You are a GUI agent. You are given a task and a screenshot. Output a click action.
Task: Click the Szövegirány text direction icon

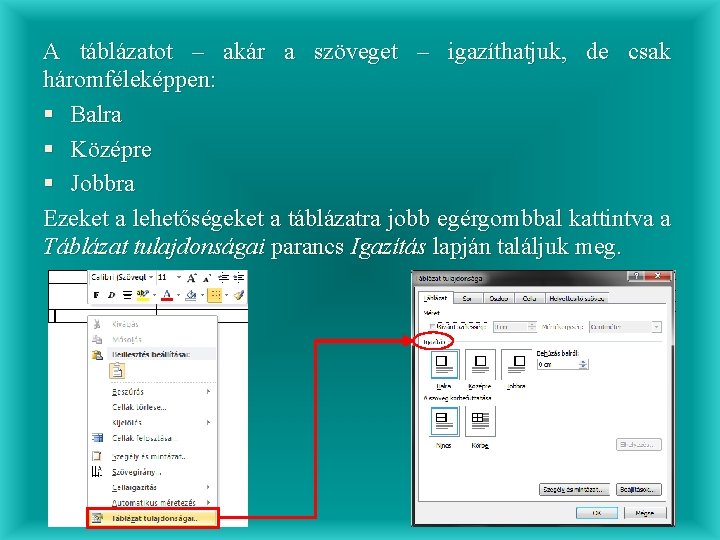point(96,472)
